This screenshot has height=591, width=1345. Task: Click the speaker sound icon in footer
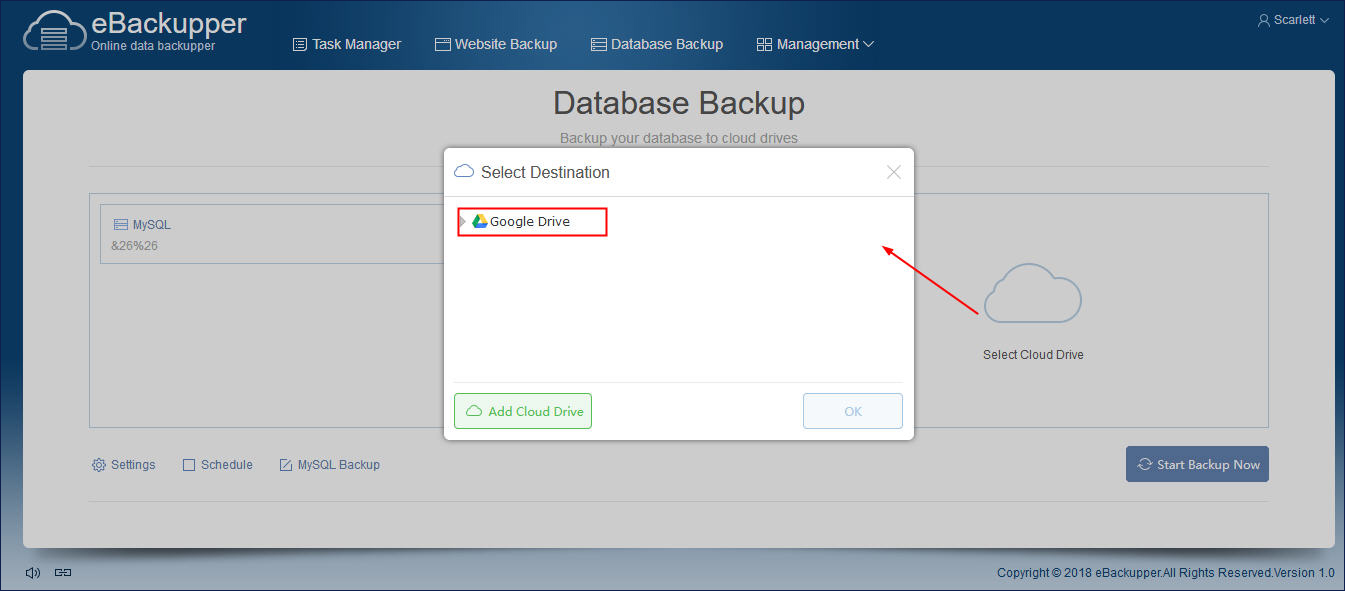pos(33,573)
